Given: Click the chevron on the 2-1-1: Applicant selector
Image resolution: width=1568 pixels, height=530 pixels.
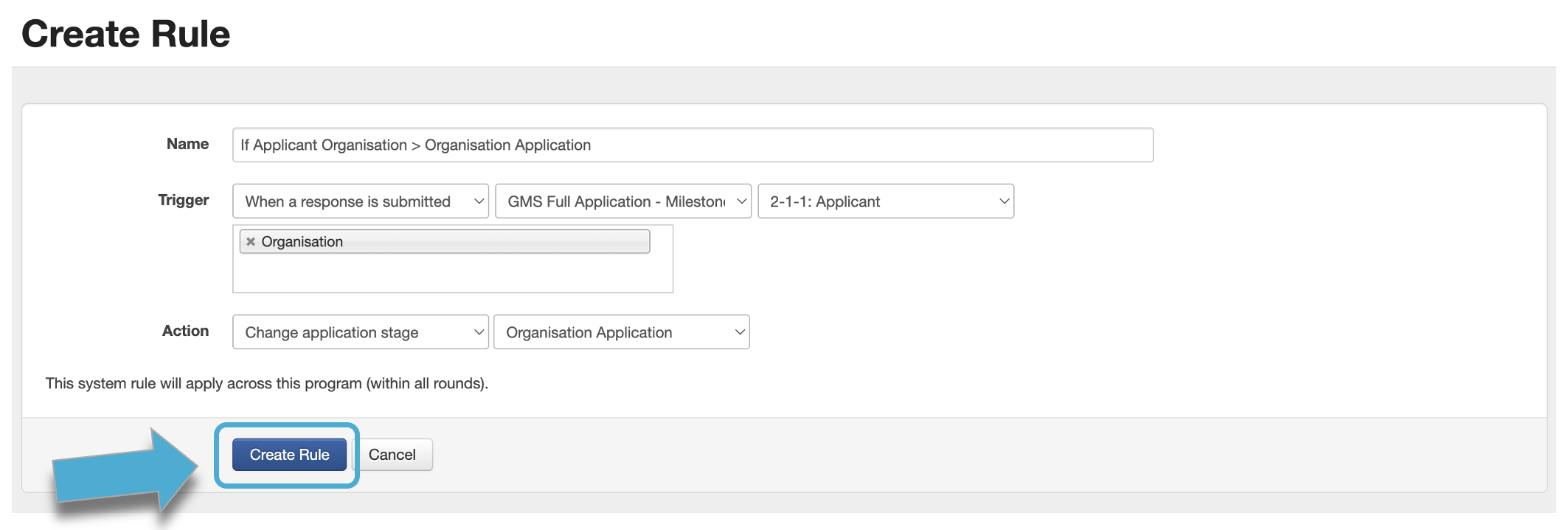Looking at the screenshot, I should [1003, 202].
